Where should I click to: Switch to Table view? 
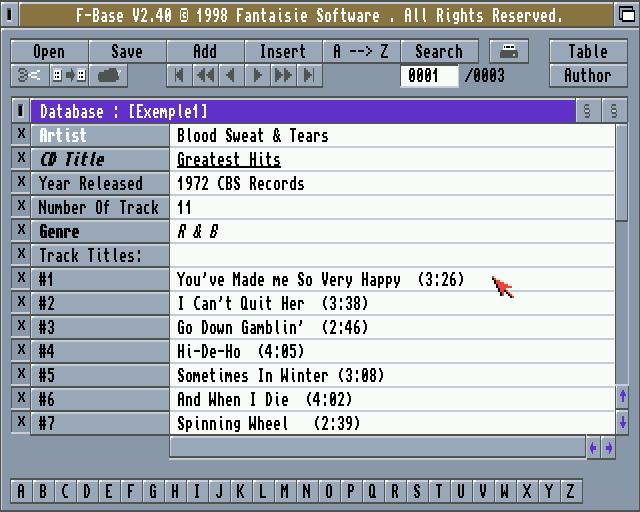point(588,51)
